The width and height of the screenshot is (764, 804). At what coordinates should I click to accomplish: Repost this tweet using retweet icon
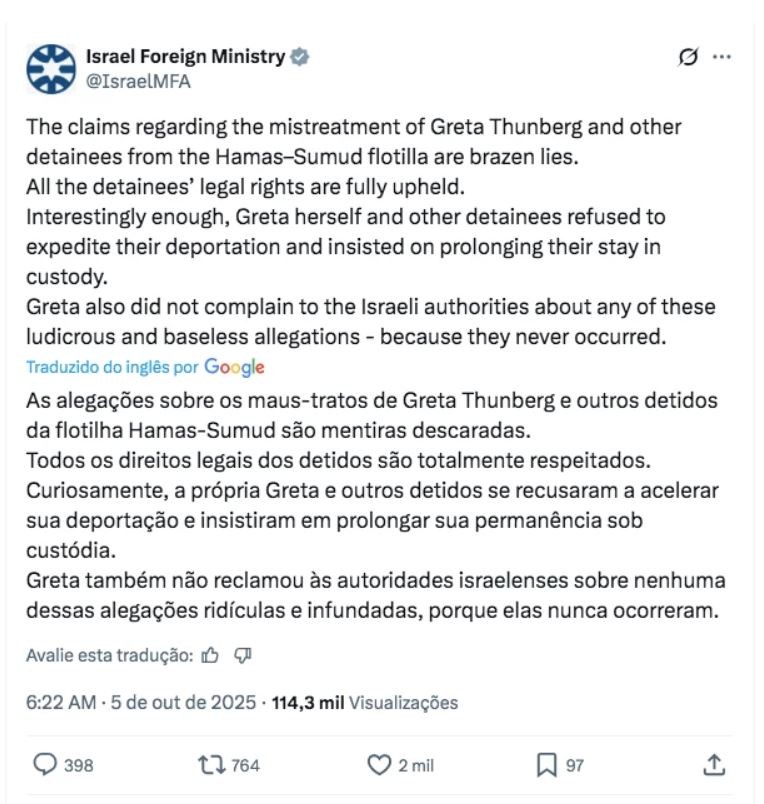coord(212,765)
